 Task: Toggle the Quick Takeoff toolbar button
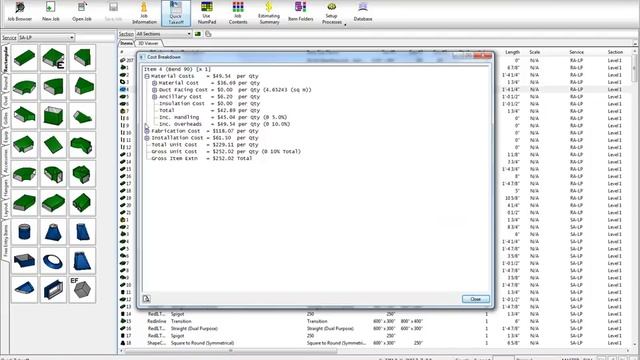point(176,13)
